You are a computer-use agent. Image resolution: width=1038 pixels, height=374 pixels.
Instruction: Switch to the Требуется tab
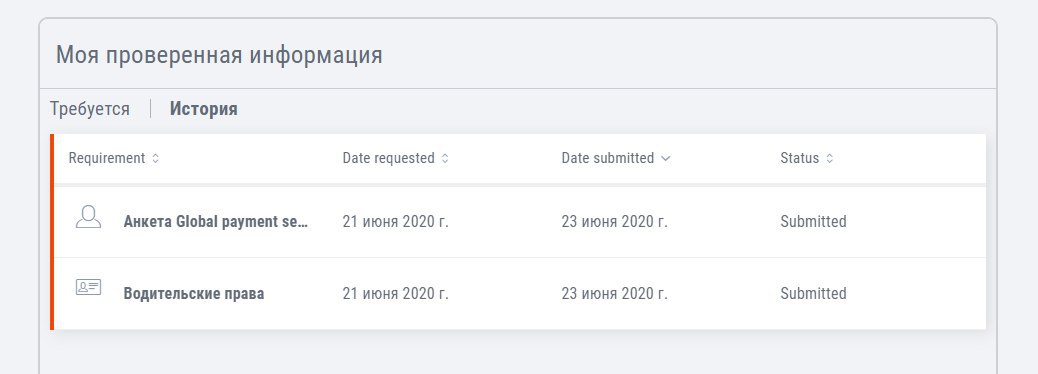tap(90, 109)
